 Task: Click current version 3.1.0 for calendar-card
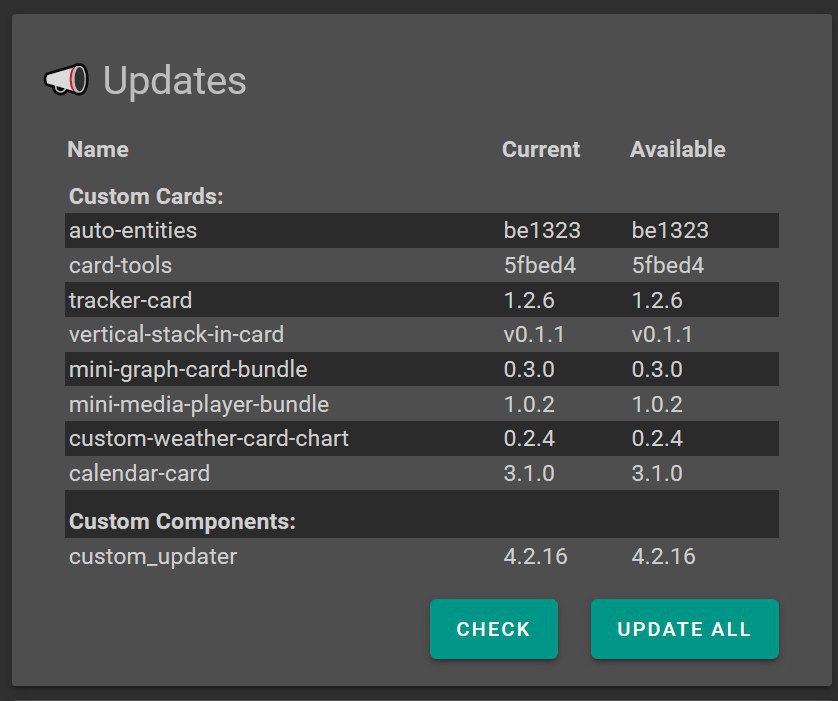click(x=529, y=473)
